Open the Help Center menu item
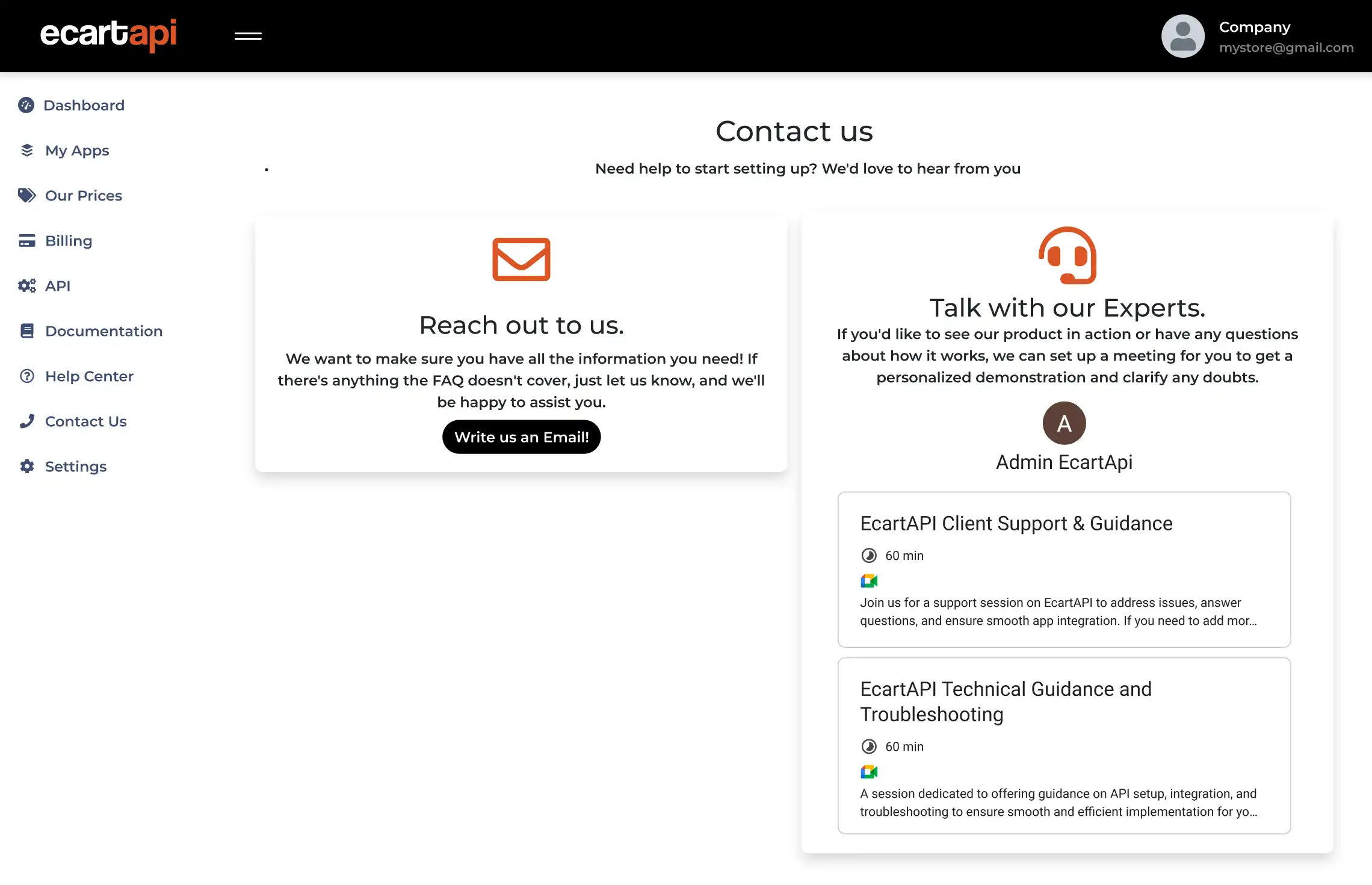 click(x=89, y=376)
